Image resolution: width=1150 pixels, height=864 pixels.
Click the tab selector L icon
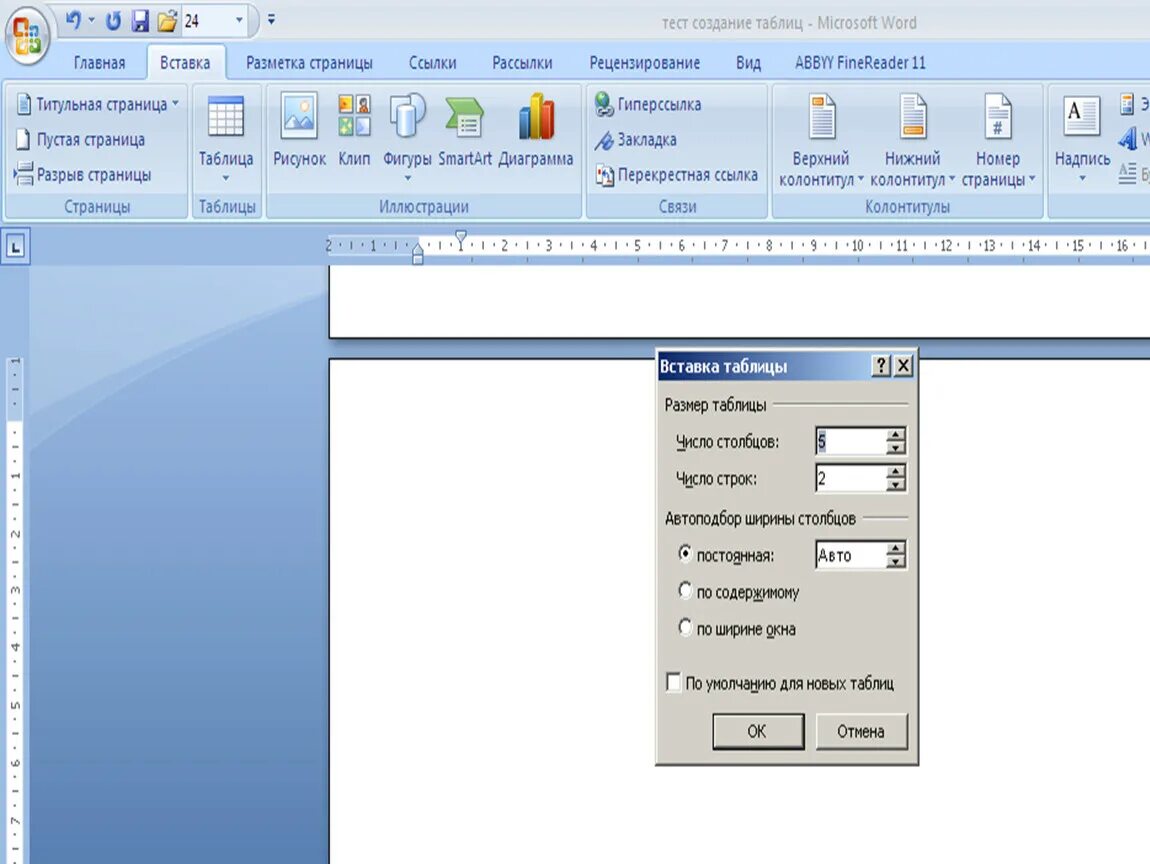pos(15,246)
